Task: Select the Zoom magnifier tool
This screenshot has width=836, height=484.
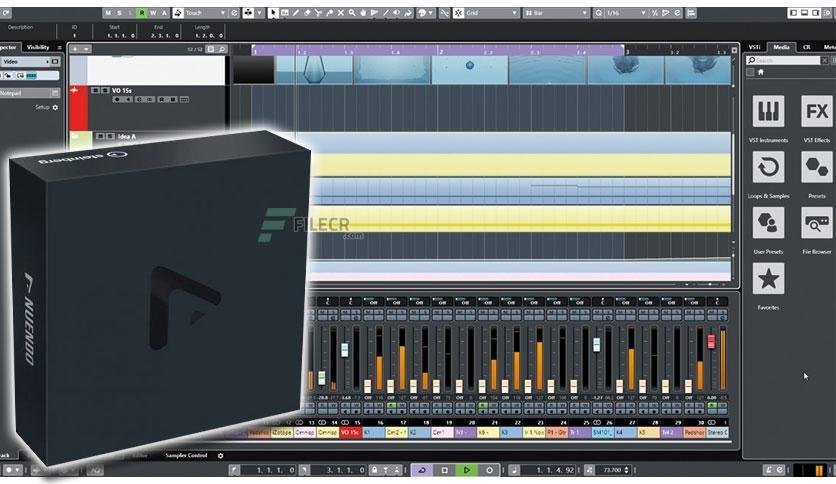Action: [352, 13]
